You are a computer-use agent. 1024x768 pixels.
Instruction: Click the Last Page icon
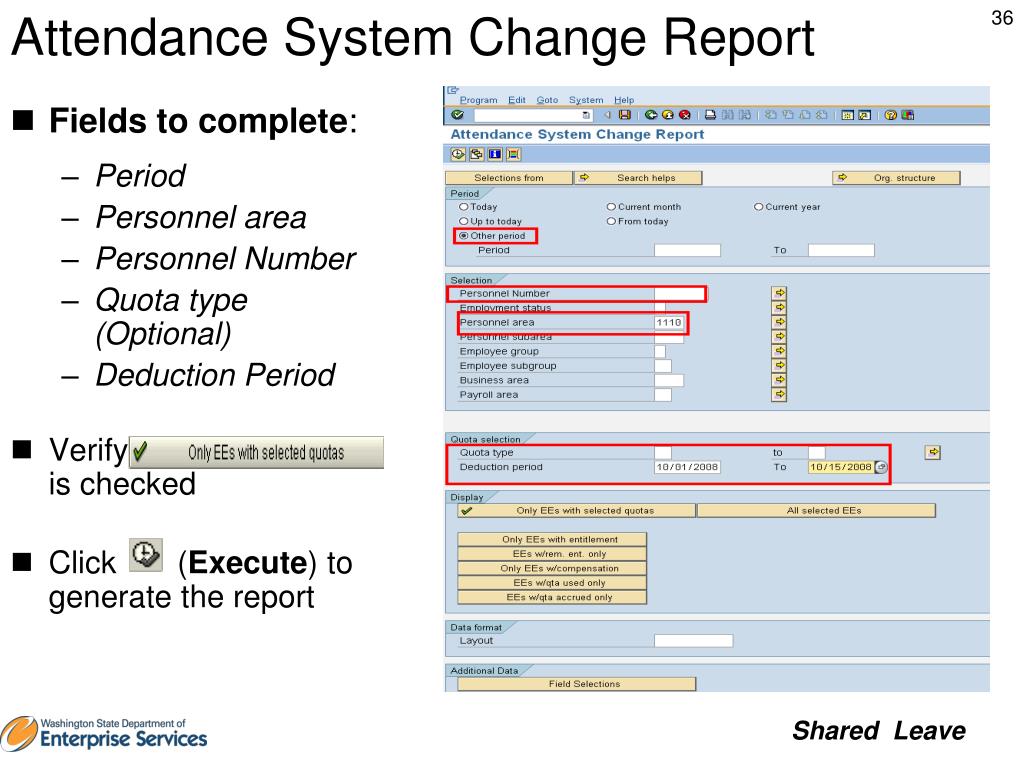[x=822, y=115]
